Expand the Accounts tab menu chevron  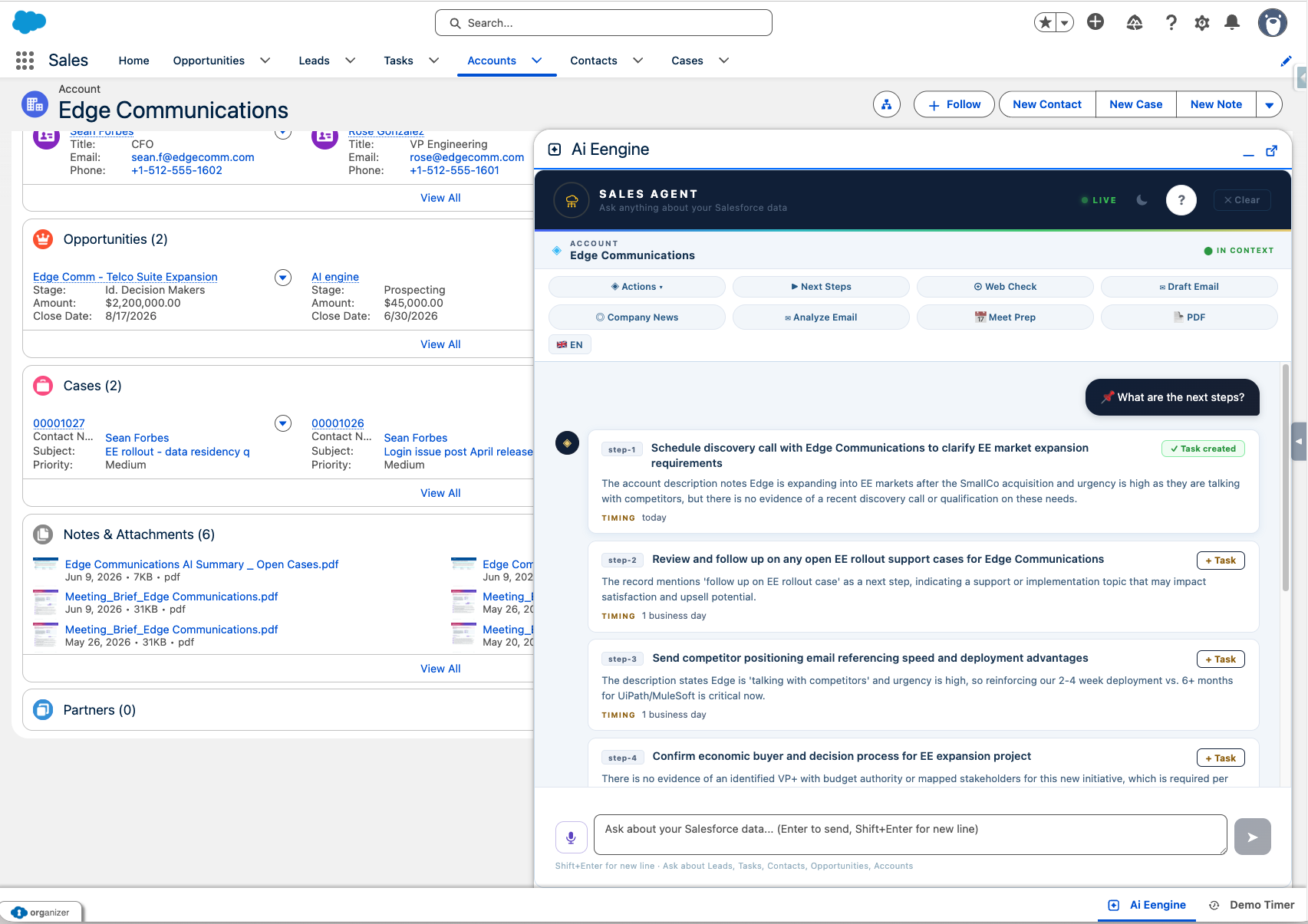click(537, 61)
